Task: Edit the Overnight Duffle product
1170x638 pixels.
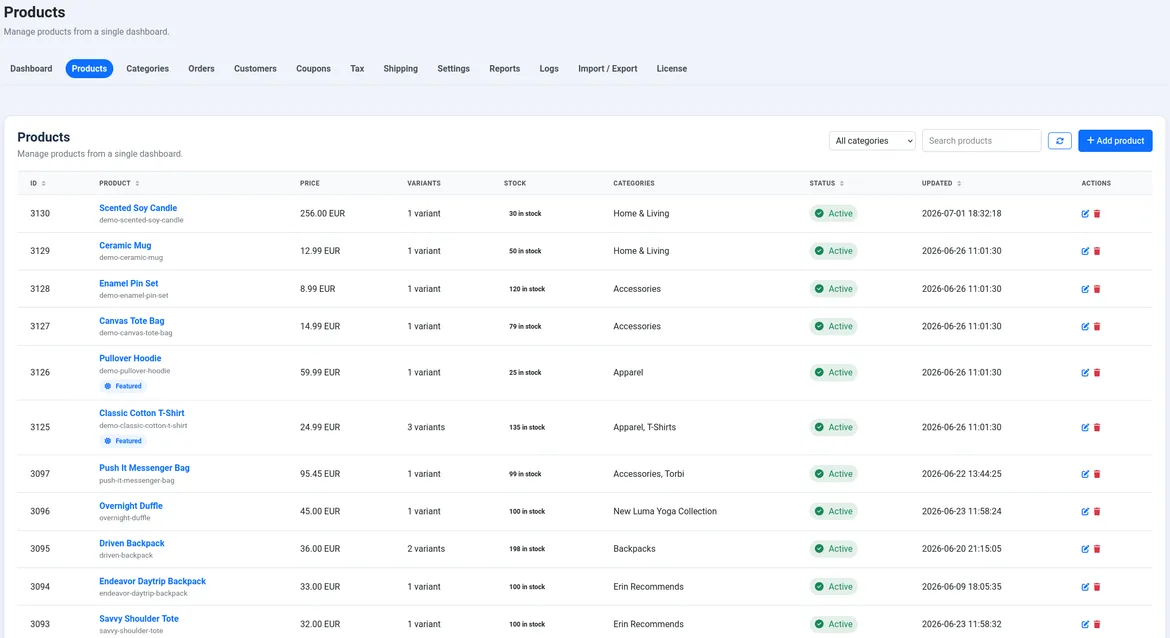Action: [1085, 511]
